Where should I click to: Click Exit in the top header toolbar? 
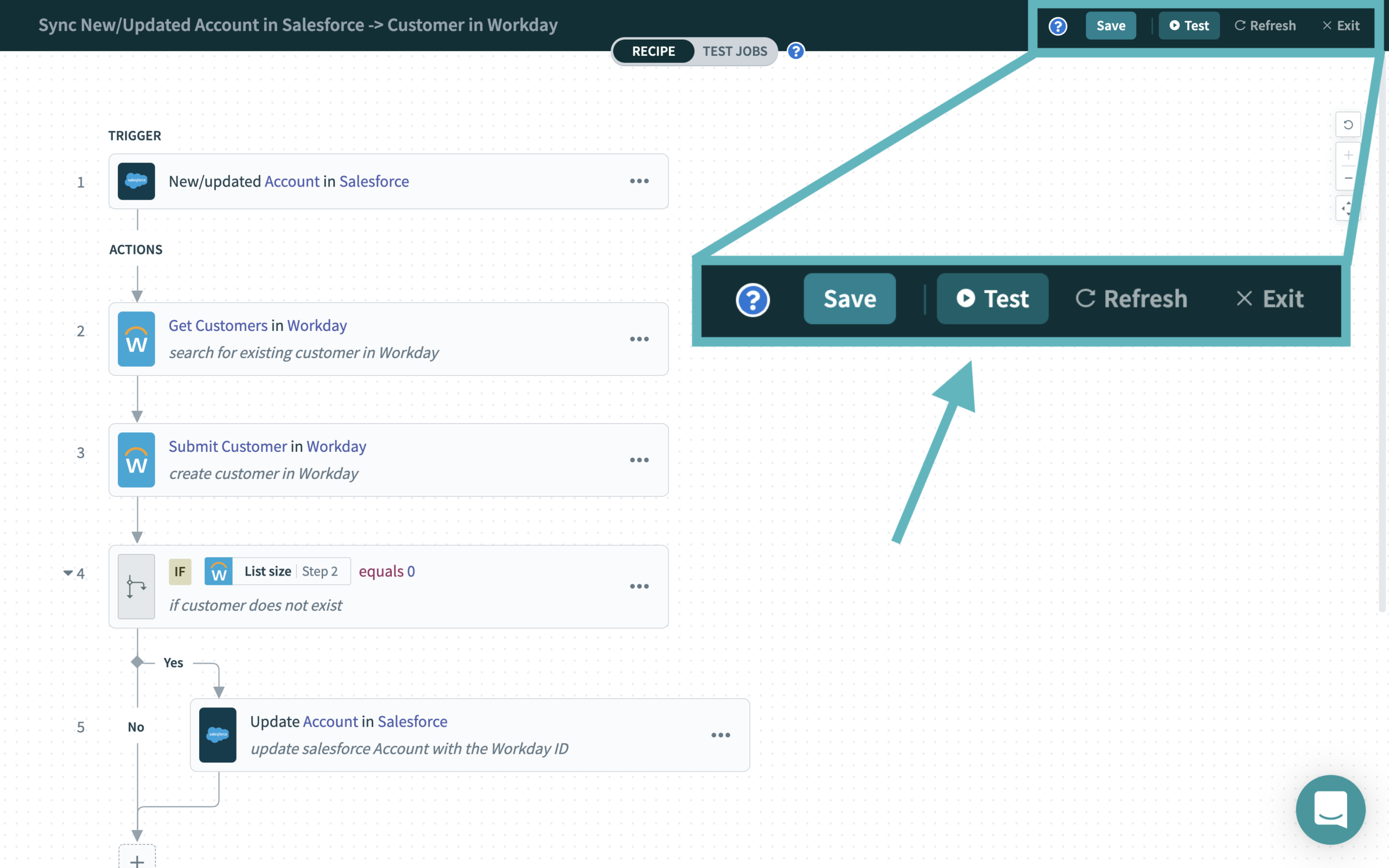[x=1341, y=26]
